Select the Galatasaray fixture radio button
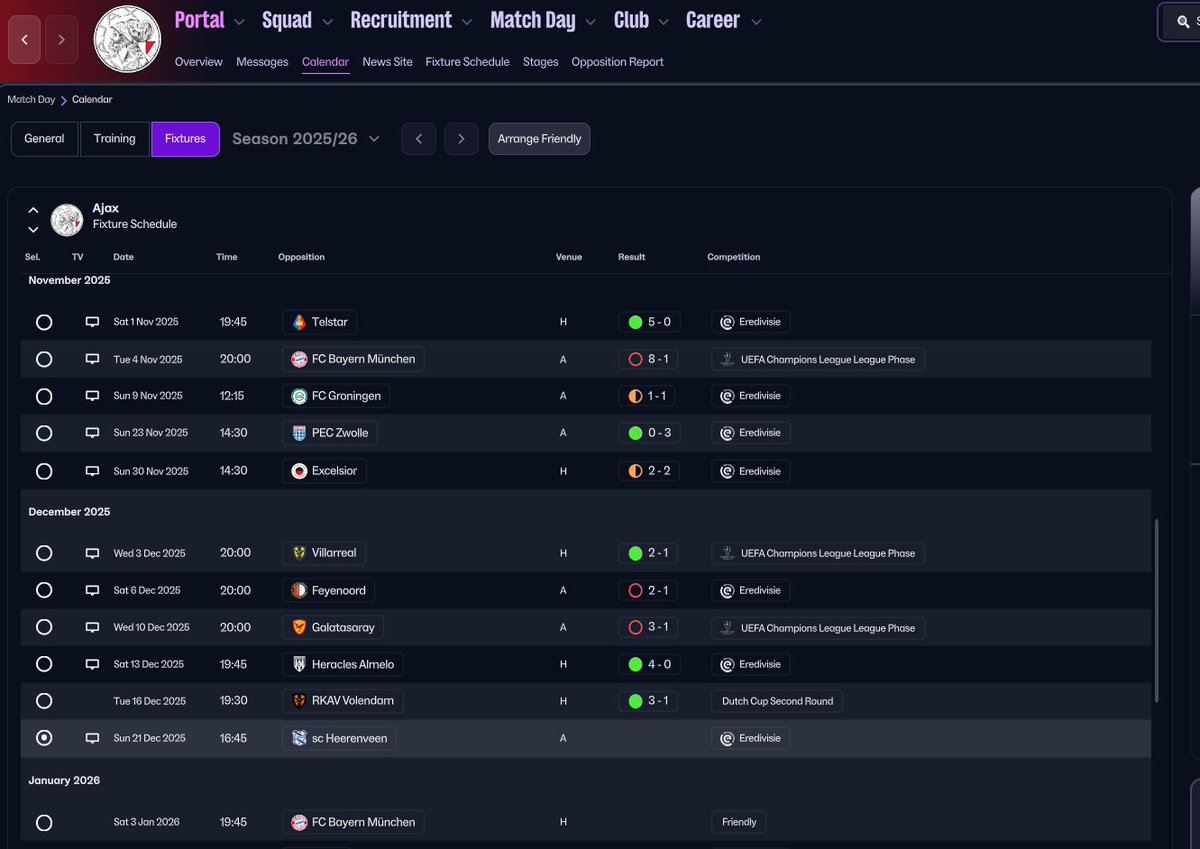This screenshot has height=849, width=1200. (44, 628)
